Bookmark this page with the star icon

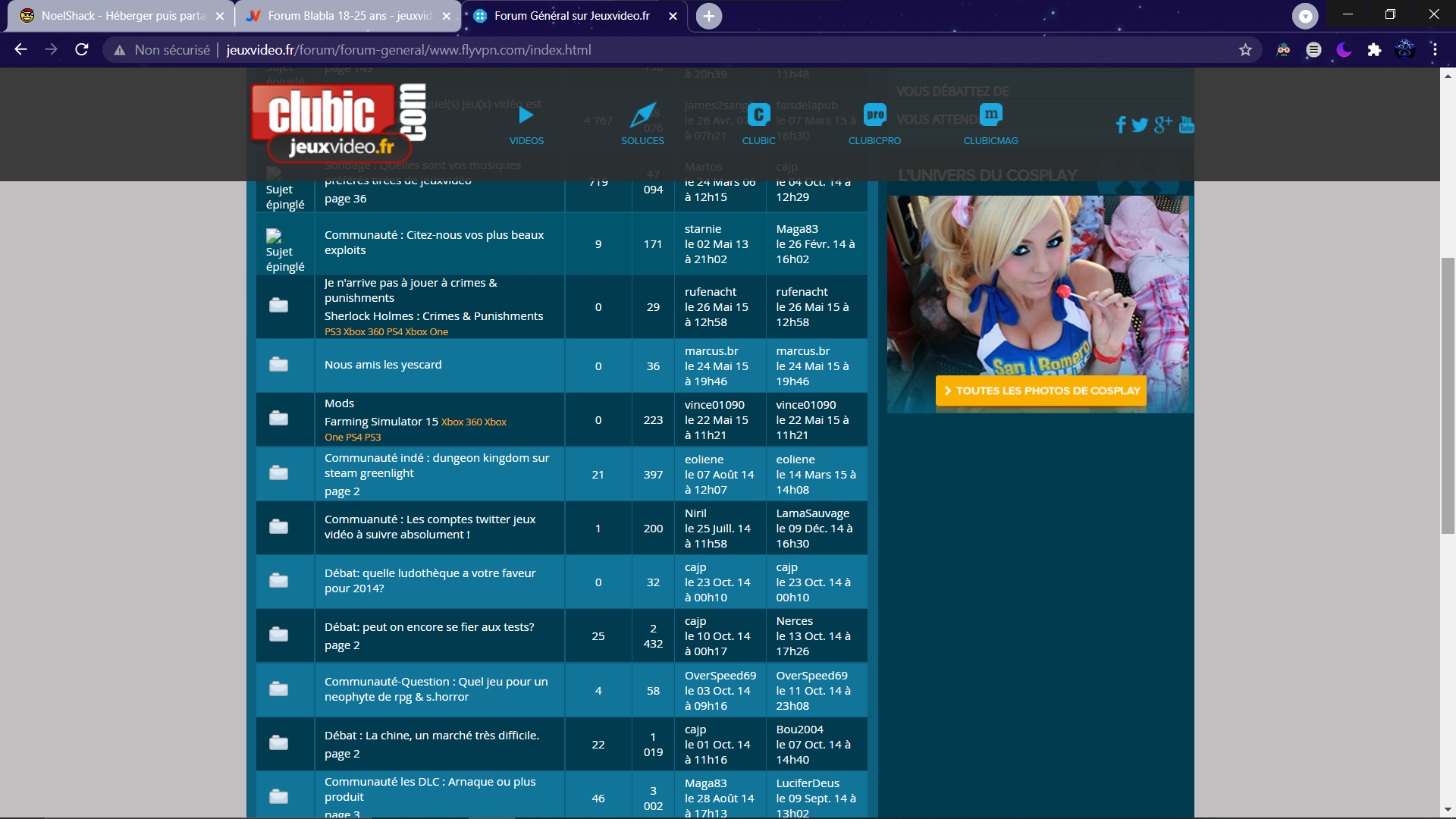click(x=1245, y=50)
